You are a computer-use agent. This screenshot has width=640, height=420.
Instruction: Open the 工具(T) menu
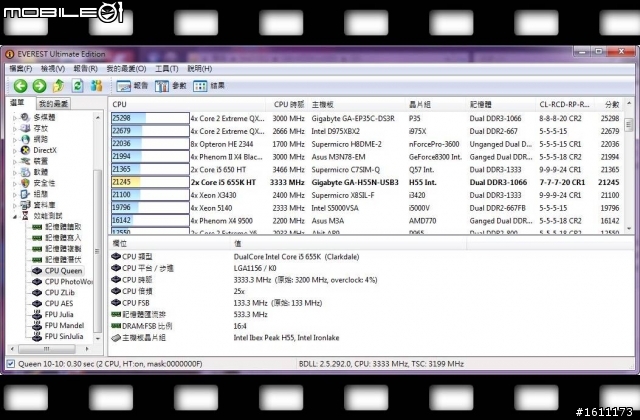(x=167, y=69)
